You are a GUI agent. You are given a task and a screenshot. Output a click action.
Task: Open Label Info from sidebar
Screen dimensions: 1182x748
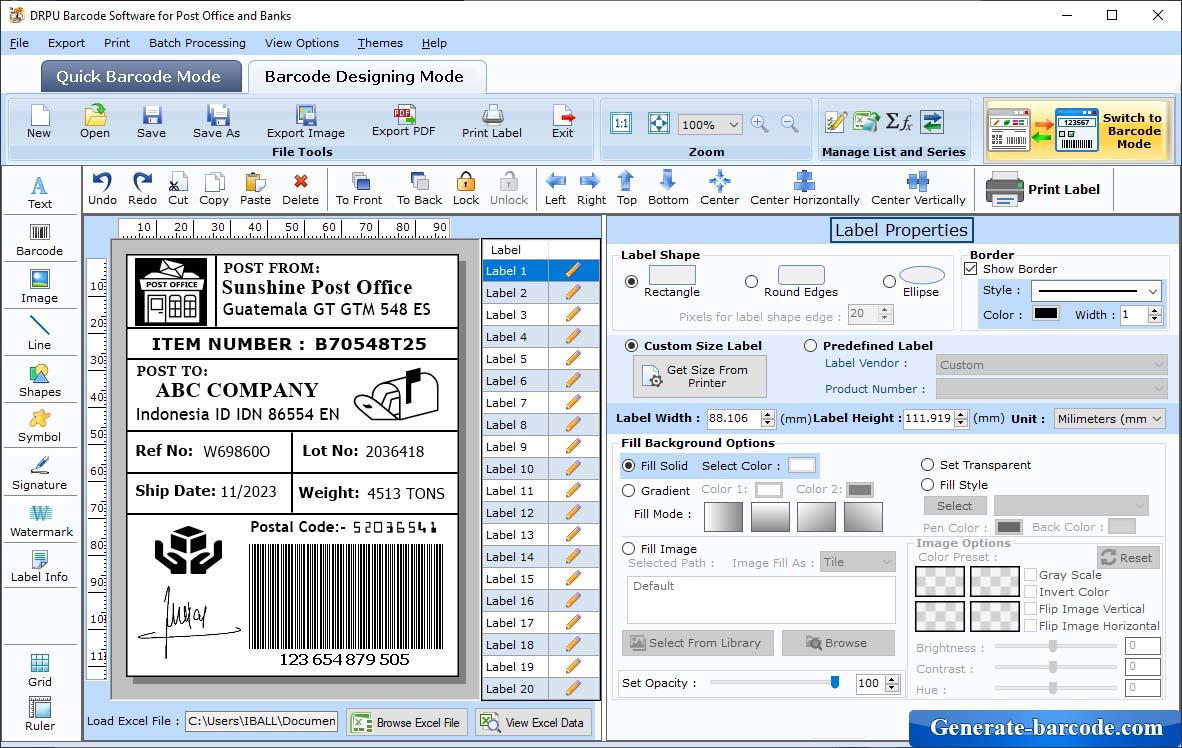[40, 566]
